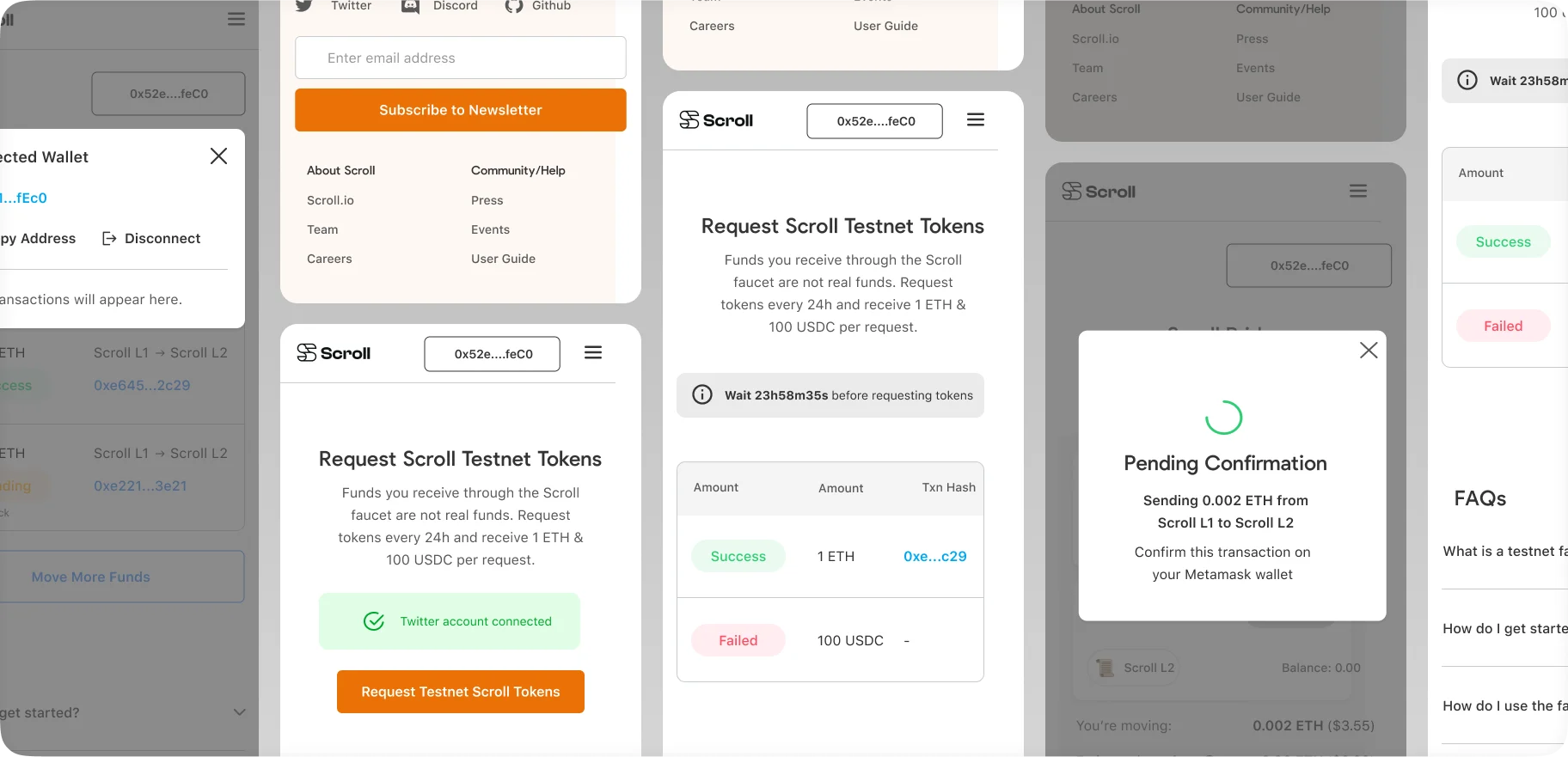Click Careers link in top-center footer
Screen dimensions: 1568x757
click(x=712, y=26)
